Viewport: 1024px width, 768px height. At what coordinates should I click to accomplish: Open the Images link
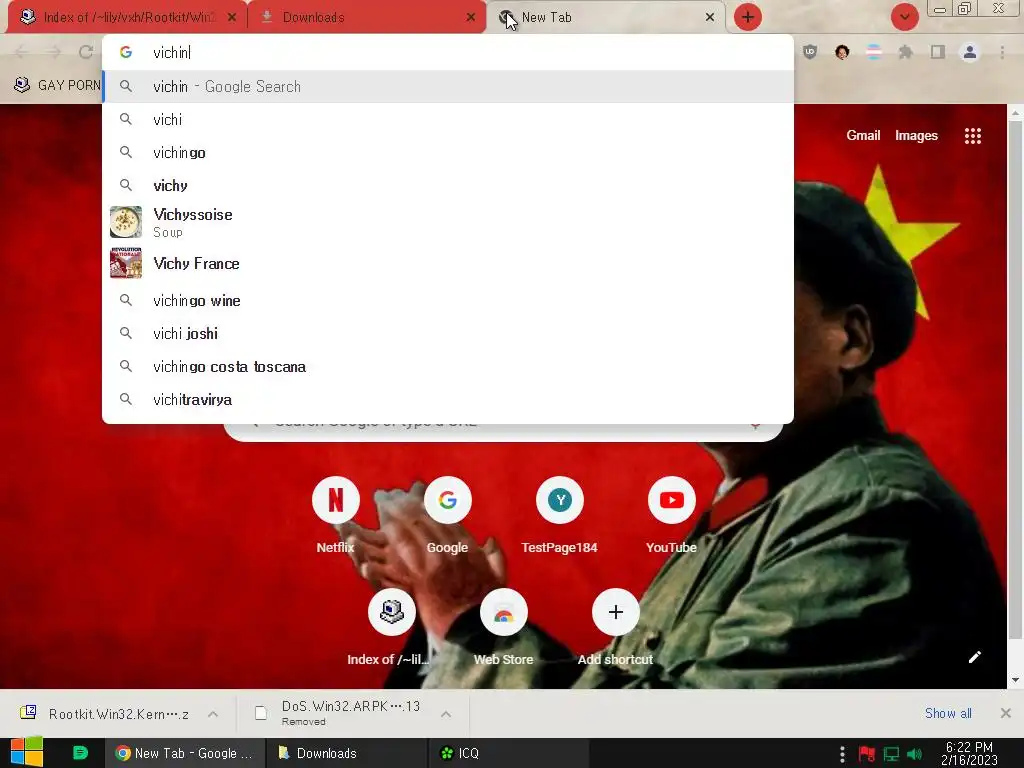[x=916, y=135]
